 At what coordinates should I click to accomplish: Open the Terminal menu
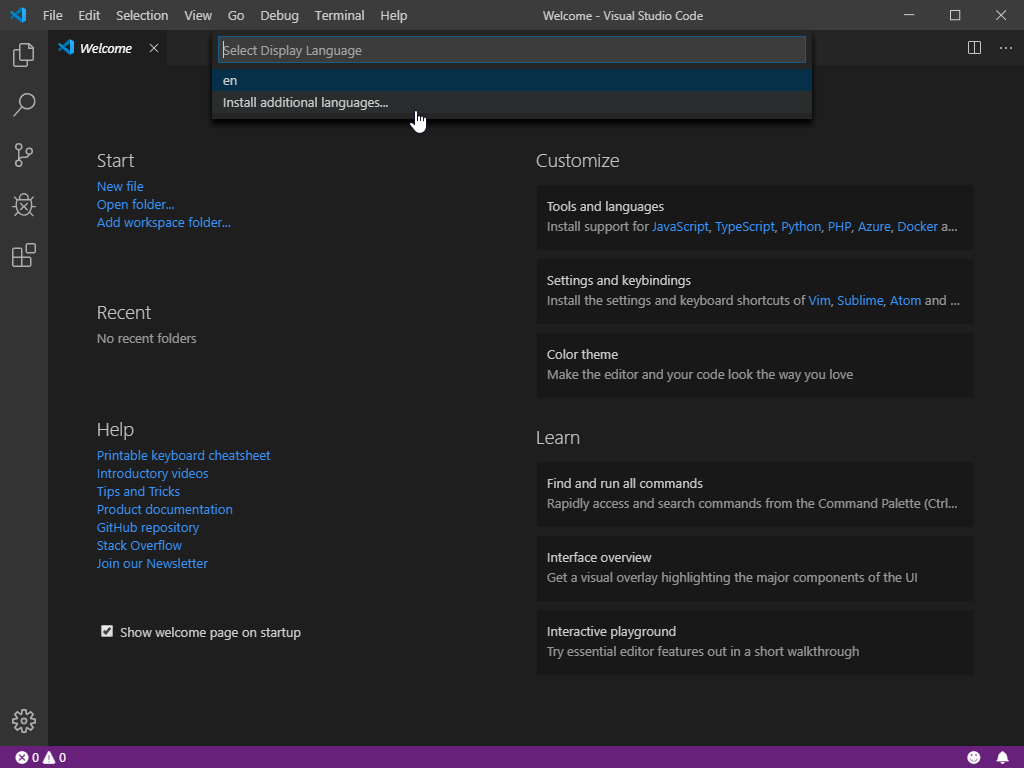[x=339, y=16]
